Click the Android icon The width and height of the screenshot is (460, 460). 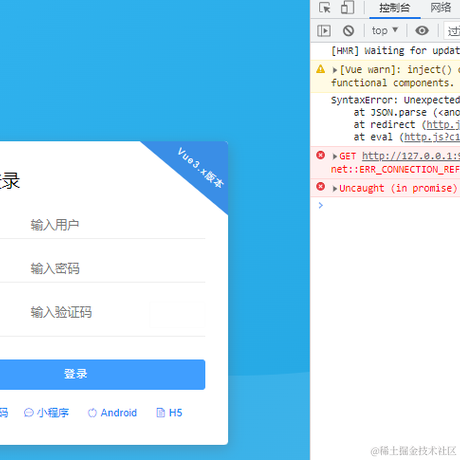[92, 413]
